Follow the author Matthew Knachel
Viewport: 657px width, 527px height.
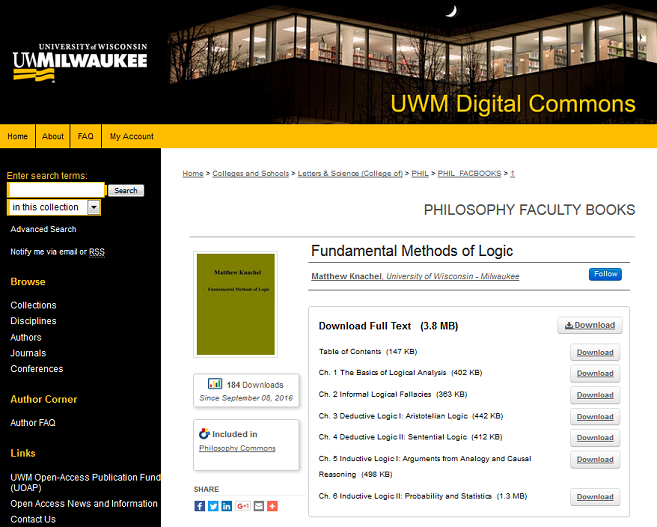pos(605,274)
